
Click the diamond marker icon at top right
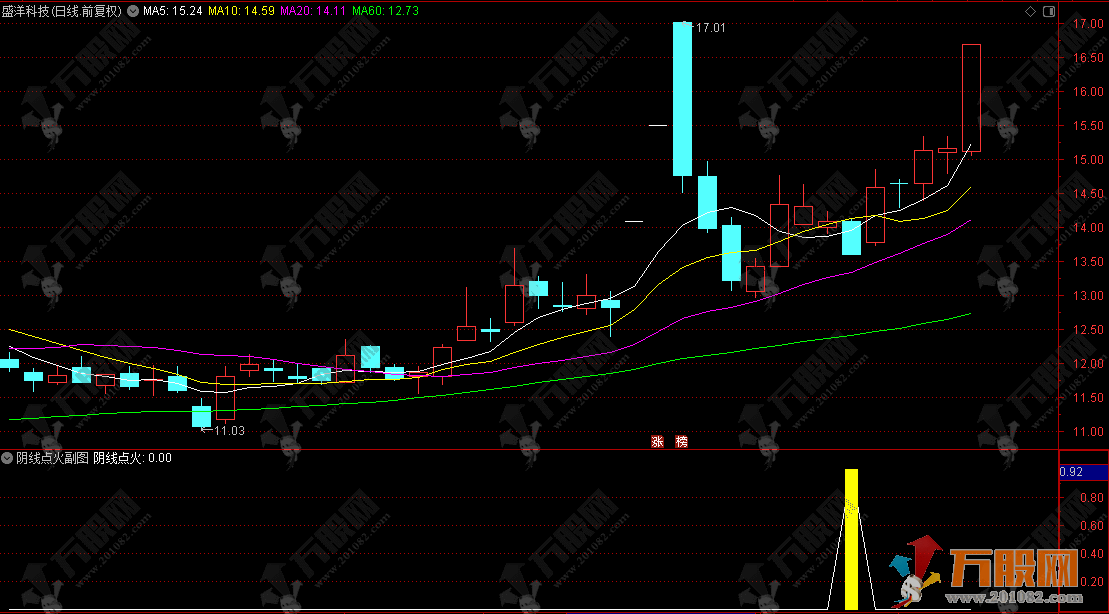click(1030, 11)
